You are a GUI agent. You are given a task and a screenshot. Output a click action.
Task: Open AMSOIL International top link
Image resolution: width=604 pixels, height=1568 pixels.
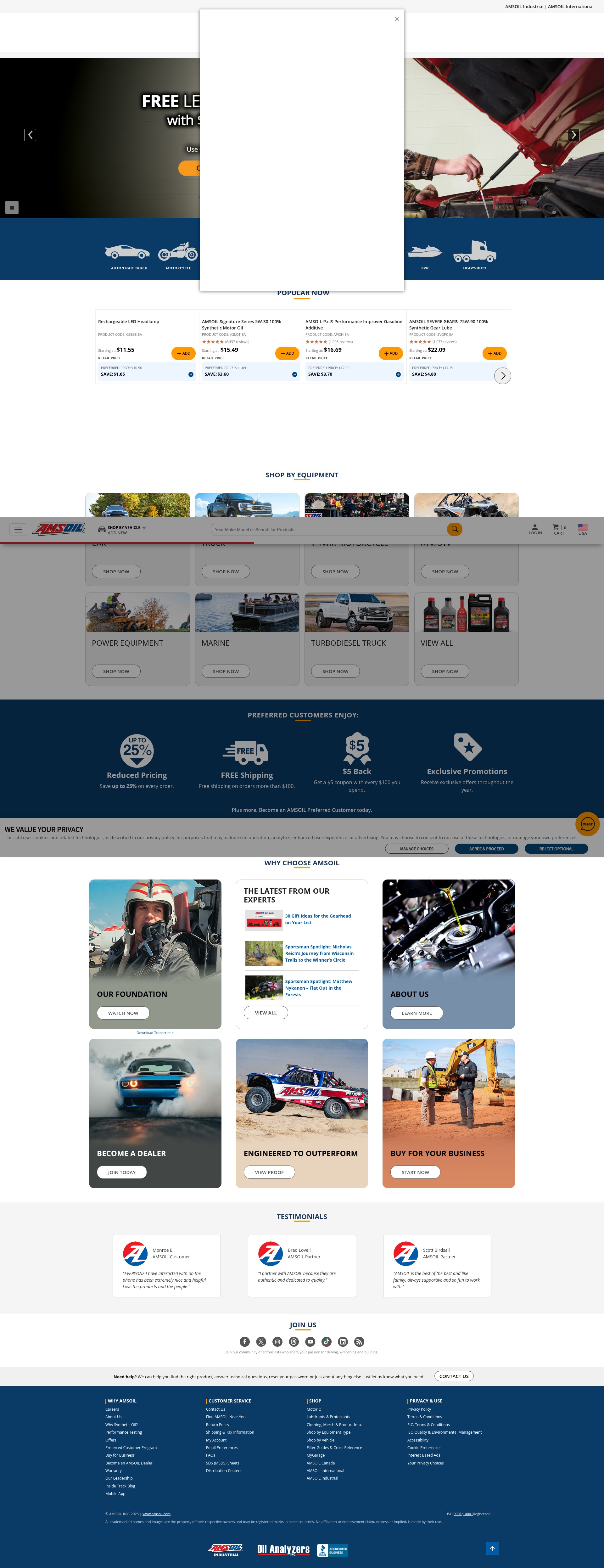pyautogui.click(x=571, y=7)
